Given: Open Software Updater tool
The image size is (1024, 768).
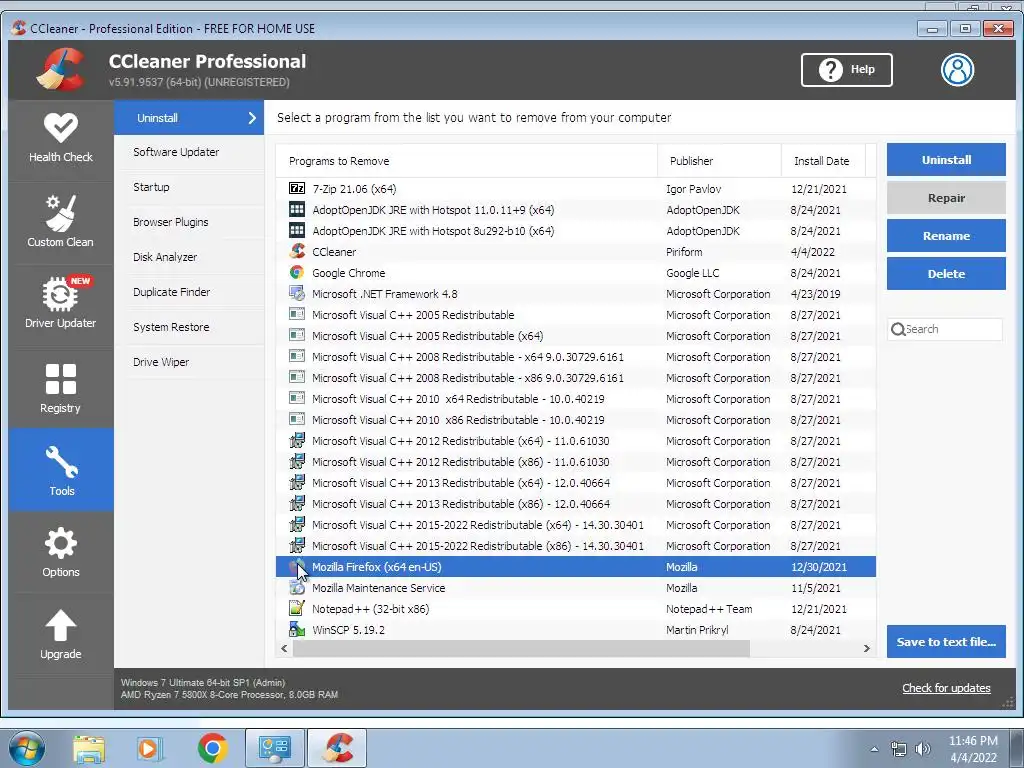Looking at the screenshot, I should pyautogui.click(x=189, y=152).
